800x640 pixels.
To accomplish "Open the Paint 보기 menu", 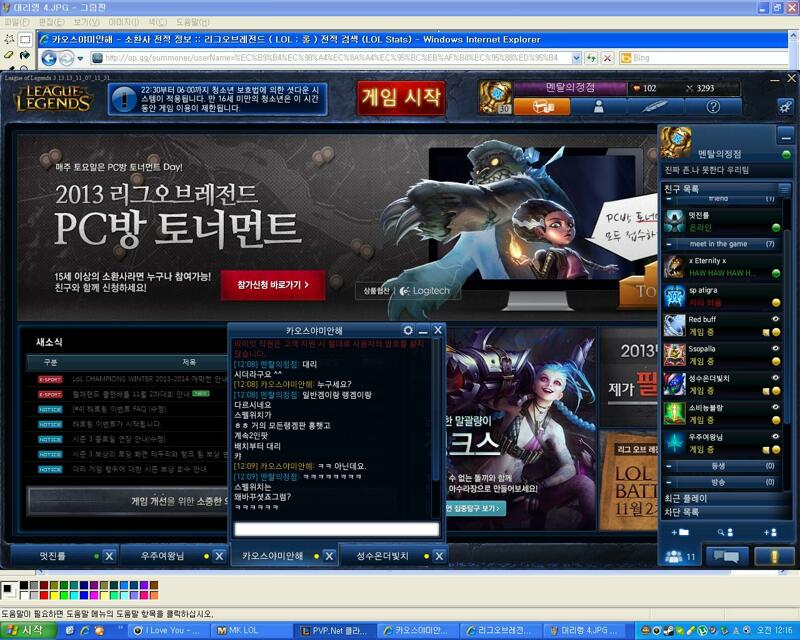I will click(x=86, y=22).
